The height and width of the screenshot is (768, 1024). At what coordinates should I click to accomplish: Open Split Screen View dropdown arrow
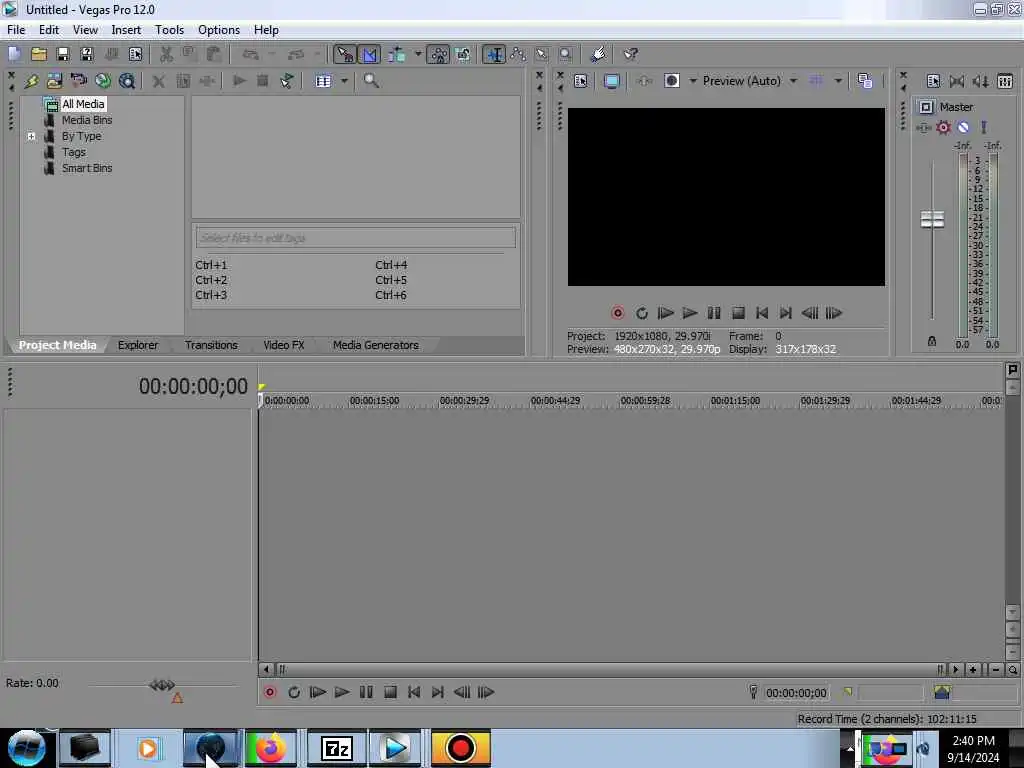click(693, 81)
